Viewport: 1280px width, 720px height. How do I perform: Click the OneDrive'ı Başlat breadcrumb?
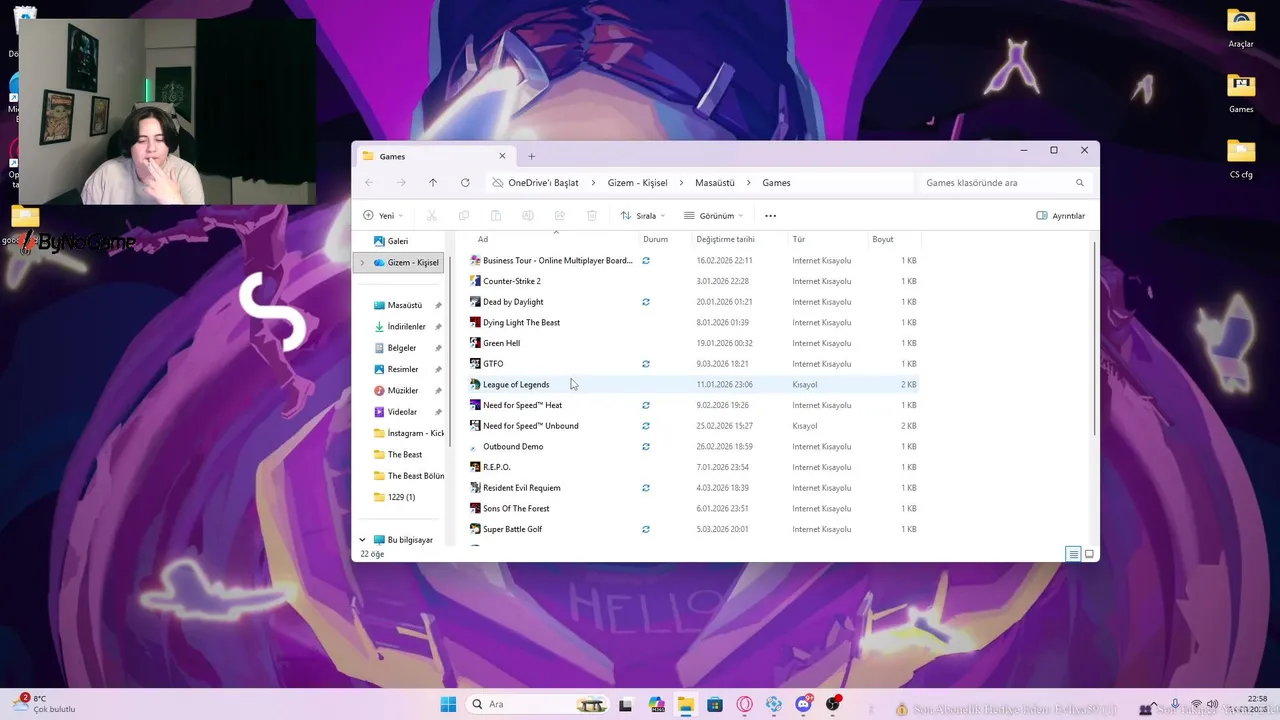[x=543, y=183]
